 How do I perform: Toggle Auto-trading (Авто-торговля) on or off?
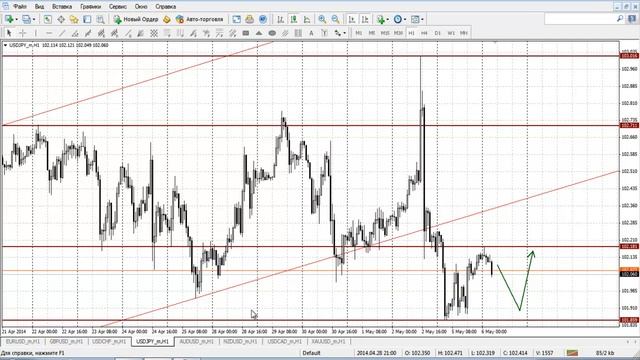pyautogui.click(x=200, y=19)
